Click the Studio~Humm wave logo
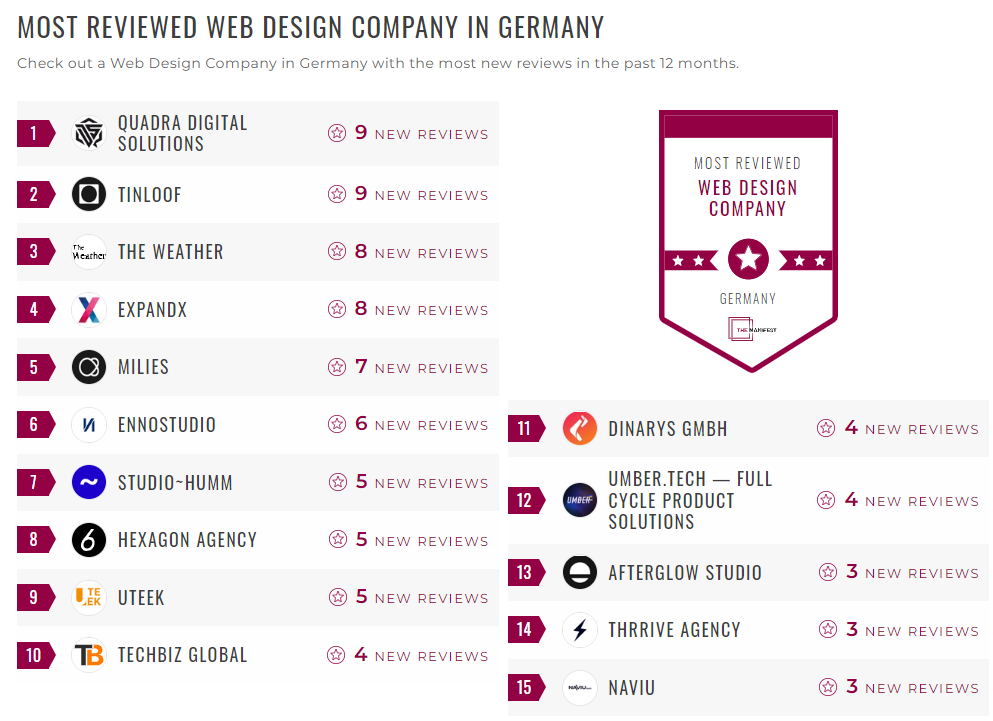The image size is (993, 721). tap(88, 482)
